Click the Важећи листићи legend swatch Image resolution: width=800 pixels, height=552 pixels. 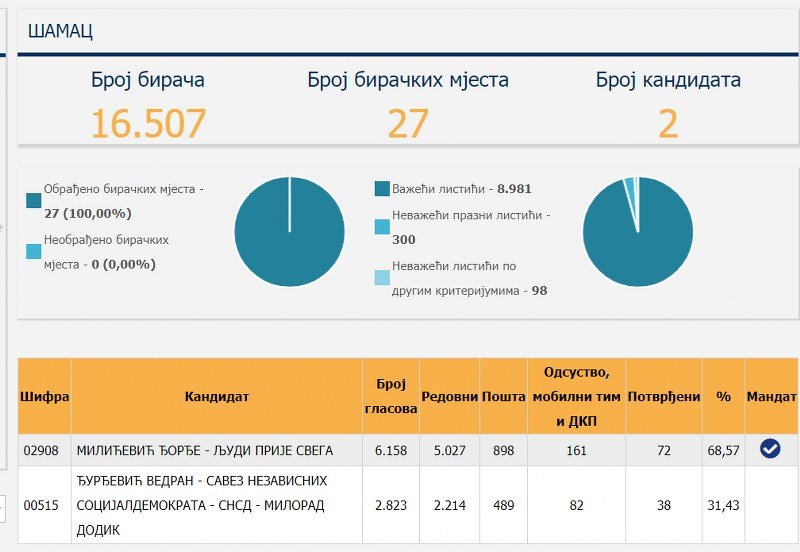point(382,189)
